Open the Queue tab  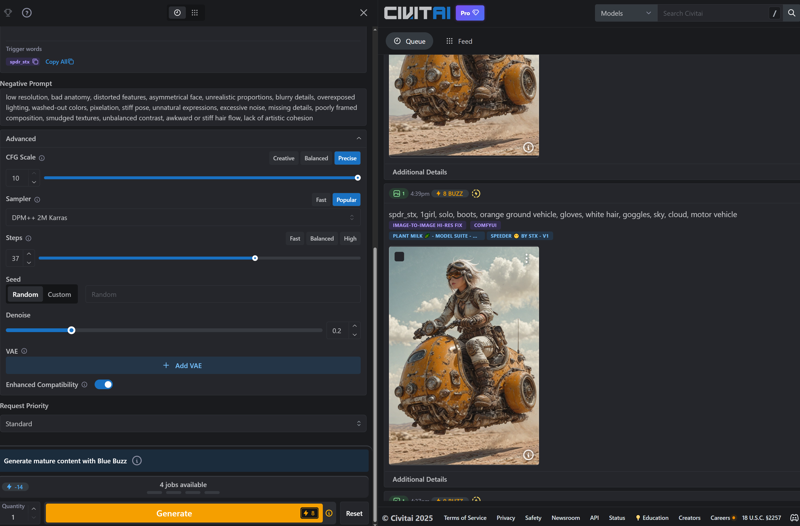pos(410,41)
